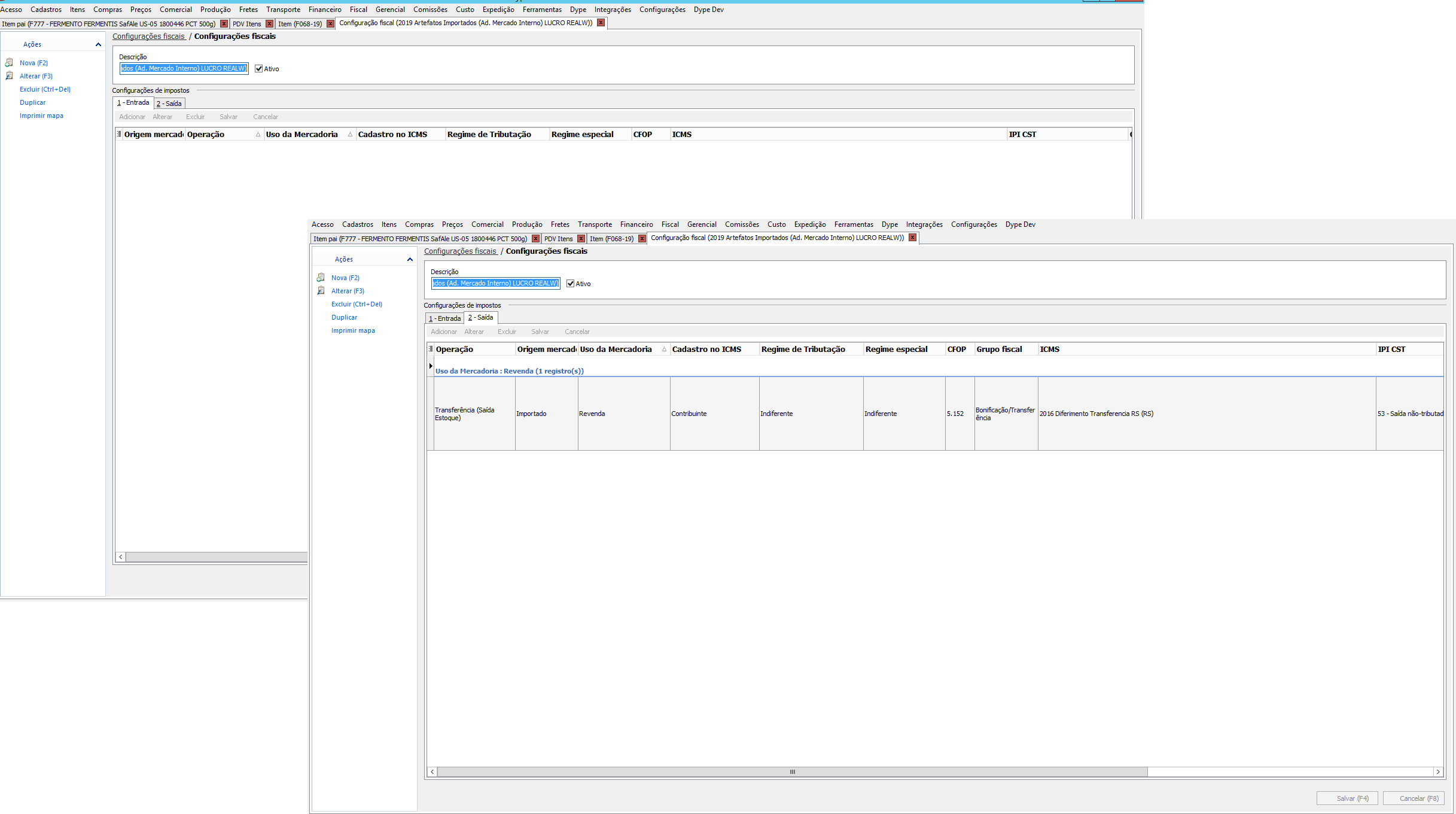Switch to 1 - Entrada tab in front window

click(445, 318)
